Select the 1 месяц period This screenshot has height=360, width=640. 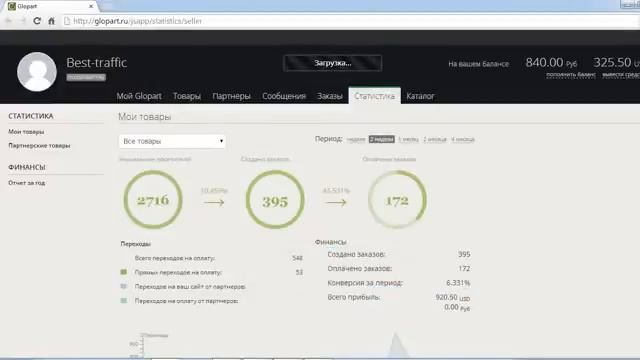pyautogui.click(x=408, y=140)
